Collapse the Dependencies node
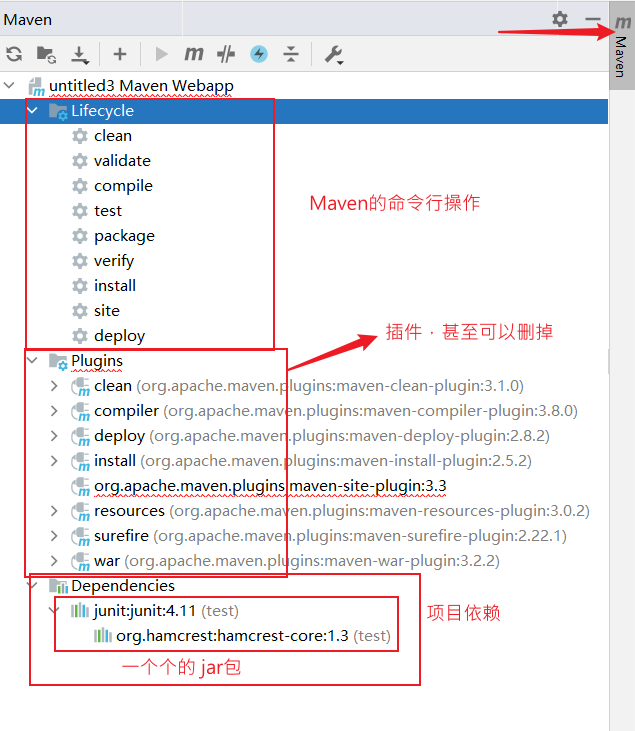Image resolution: width=635 pixels, height=731 pixels. click(33, 586)
